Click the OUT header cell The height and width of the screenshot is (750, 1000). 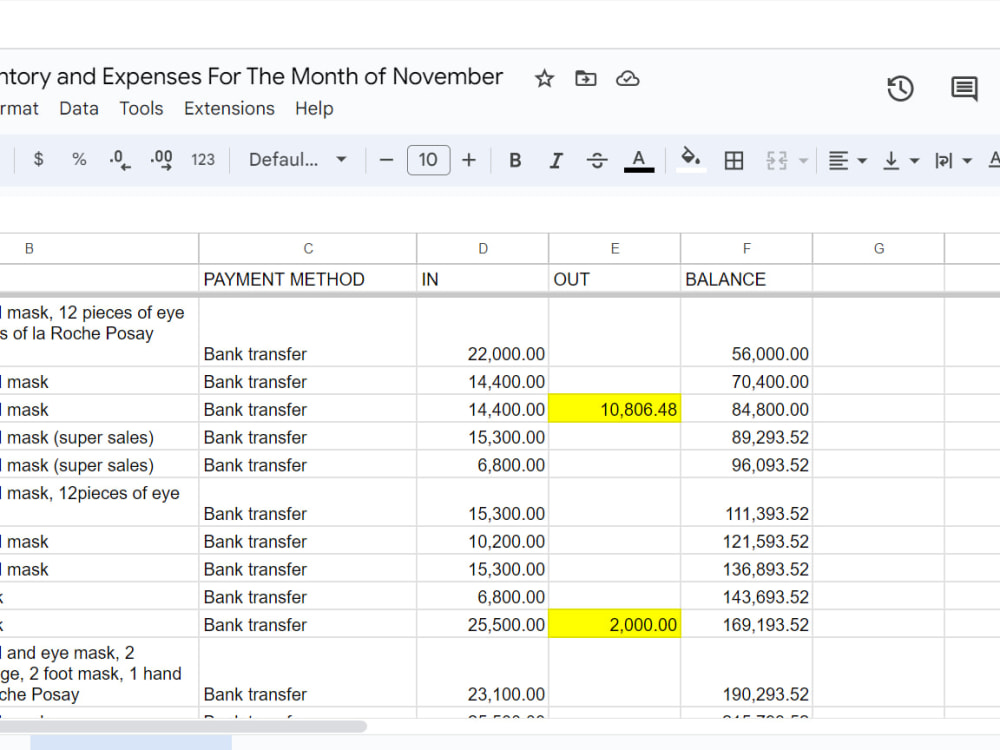click(x=615, y=279)
